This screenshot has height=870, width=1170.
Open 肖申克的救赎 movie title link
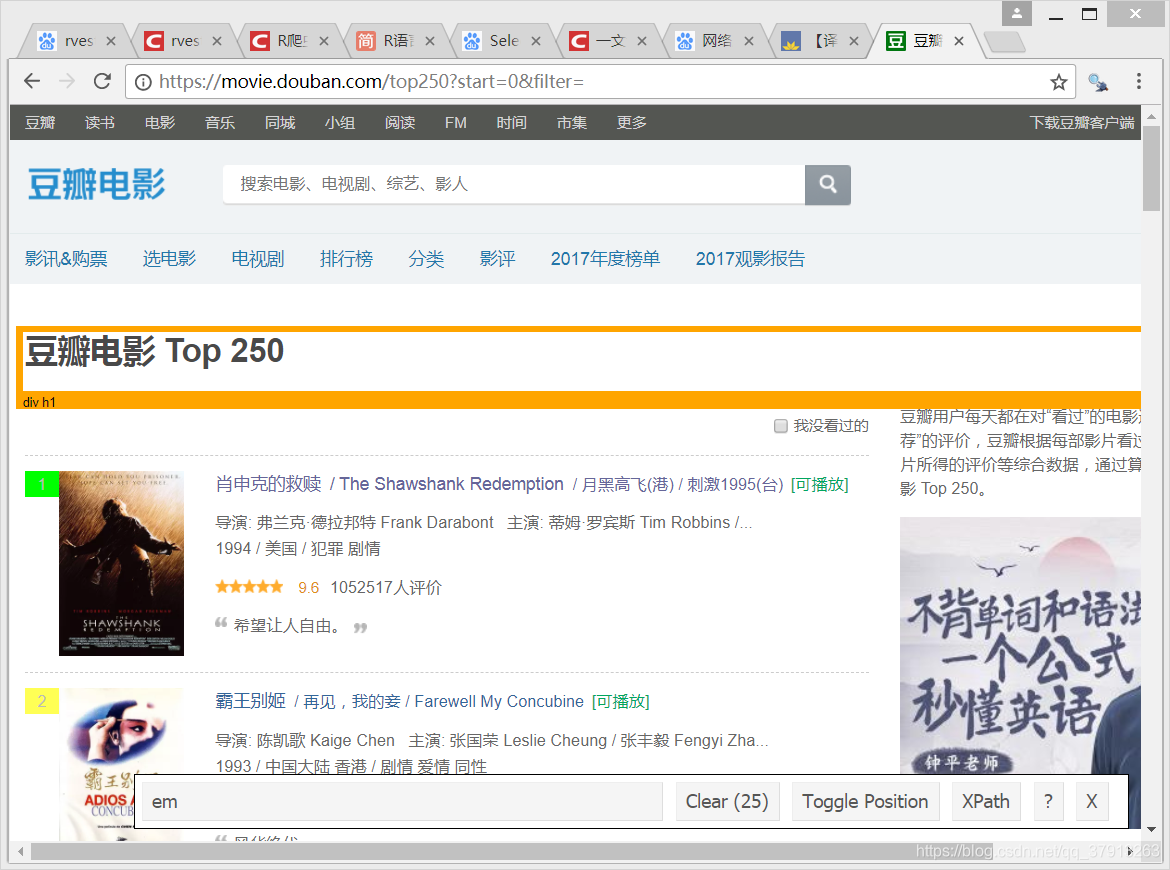pos(269,484)
